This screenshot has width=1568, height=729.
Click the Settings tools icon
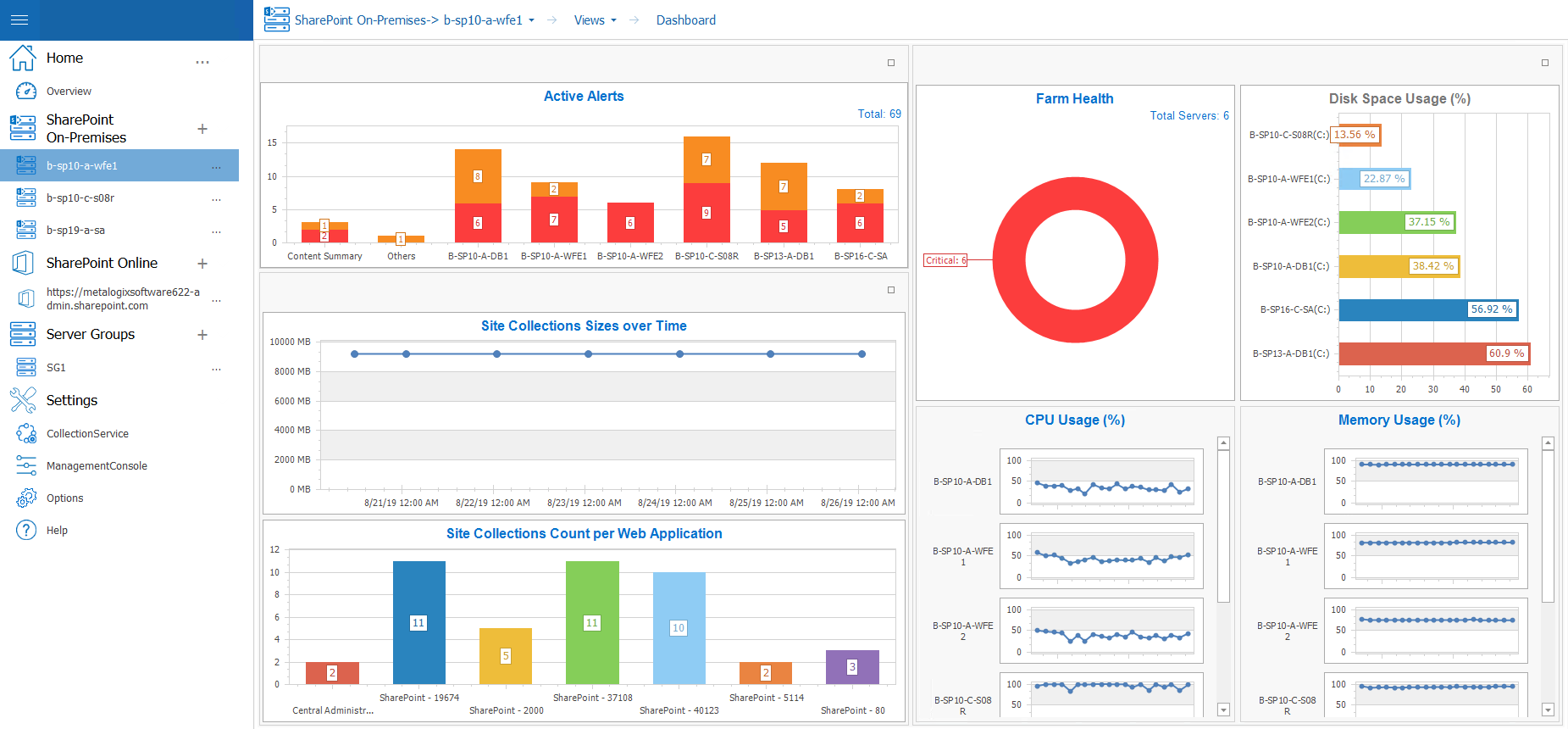point(23,400)
